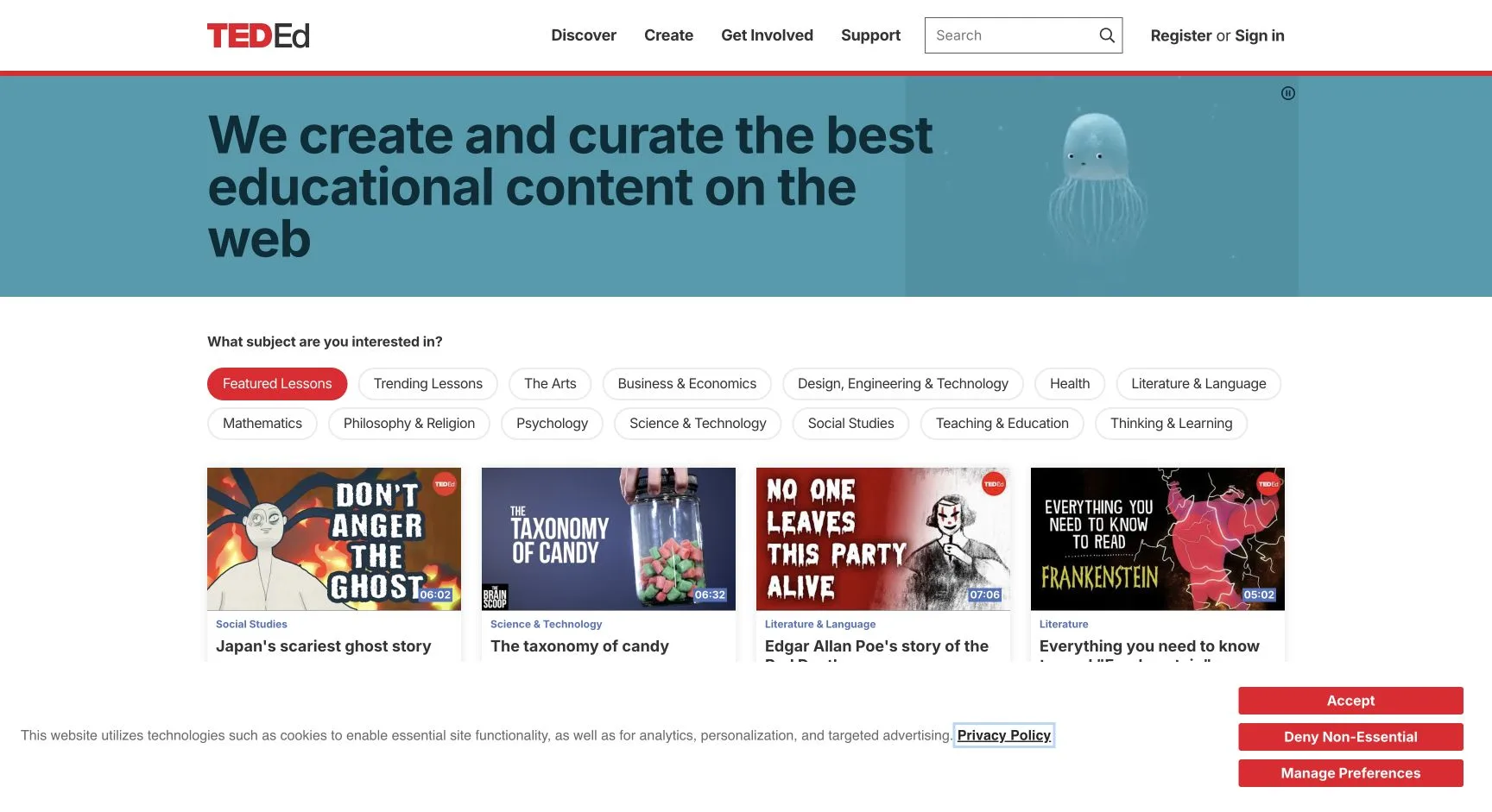The image size is (1492, 812).
Task: Click the search magnifier icon
Action: click(x=1107, y=35)
